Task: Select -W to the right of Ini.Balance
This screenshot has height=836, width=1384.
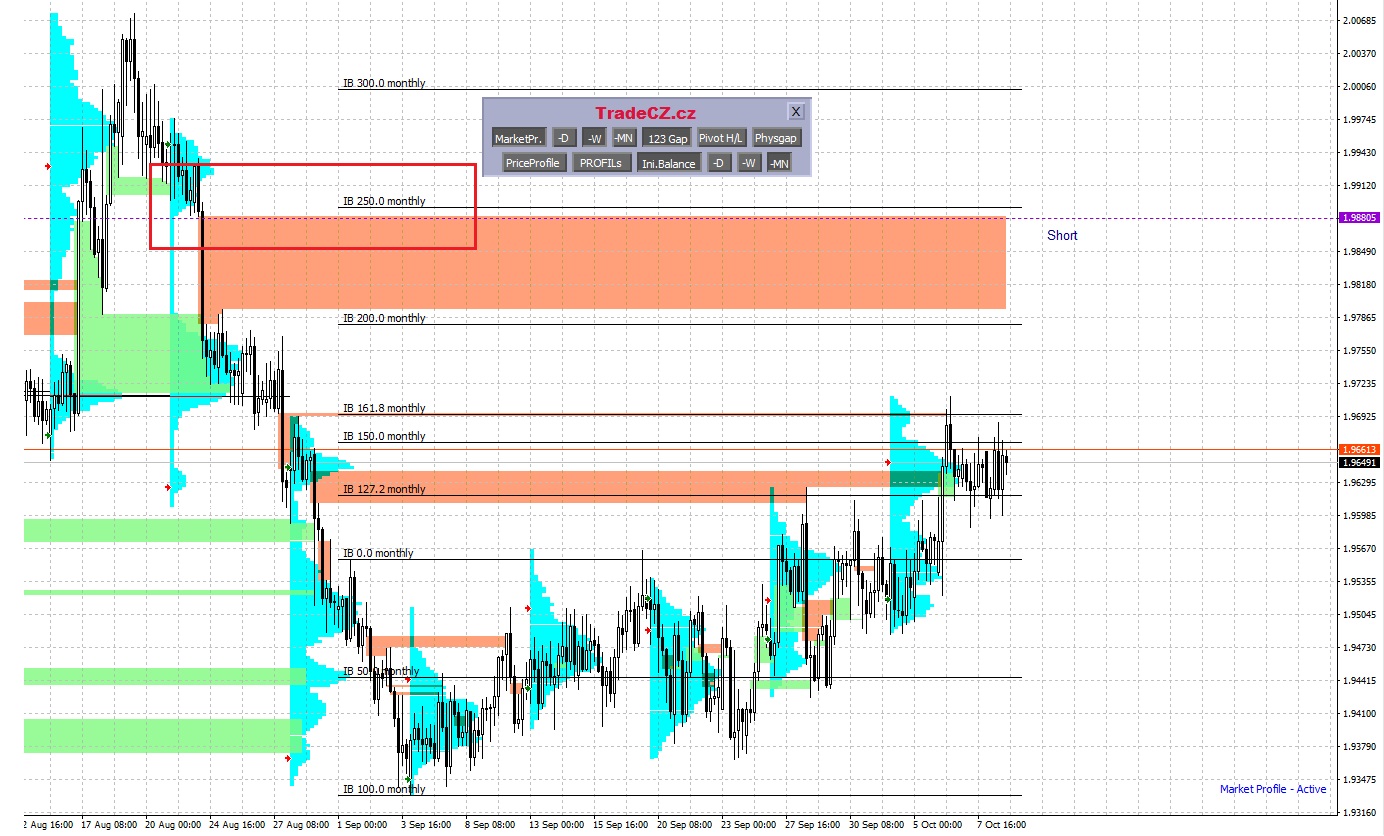Action: (748, 163)
